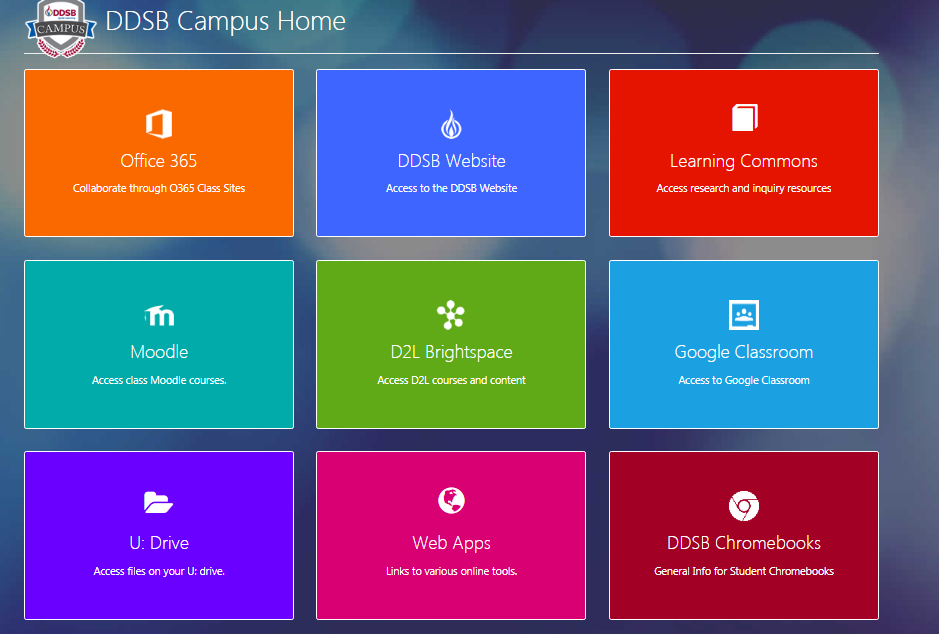Open the Learning Commons title link
The image size is (939, 634).
pos(744,162)
